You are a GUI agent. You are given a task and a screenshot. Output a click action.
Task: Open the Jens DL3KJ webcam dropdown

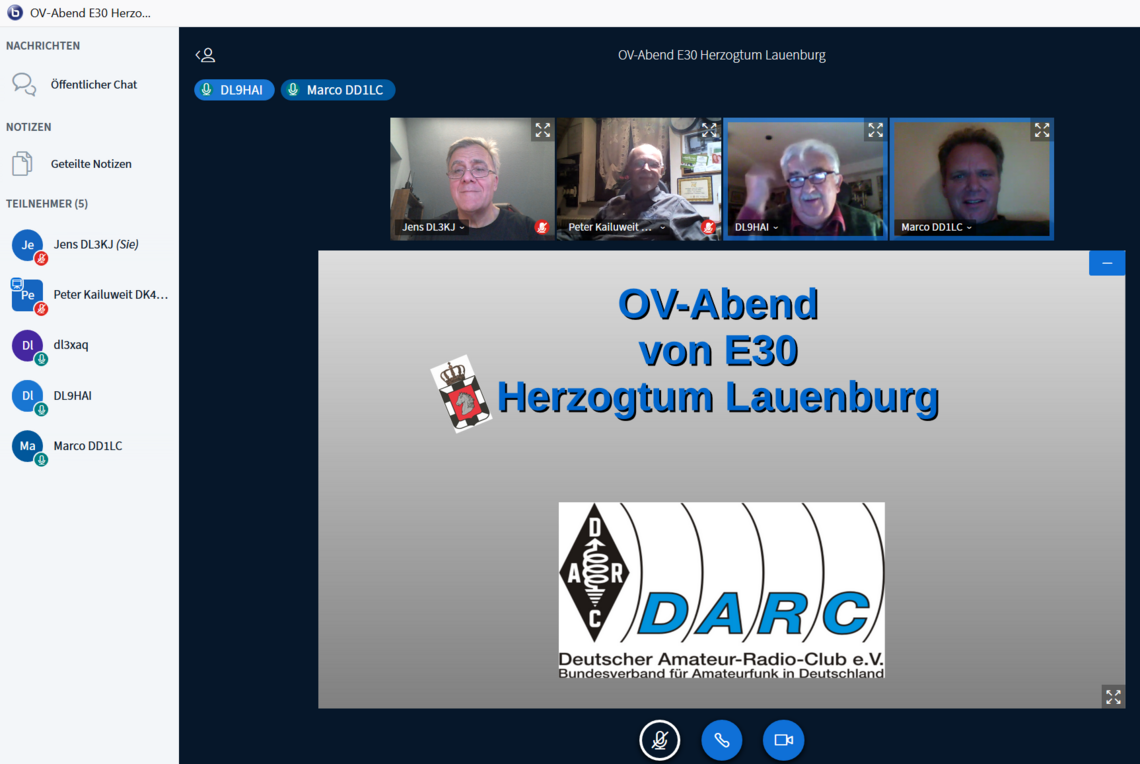tap(433, 227)
